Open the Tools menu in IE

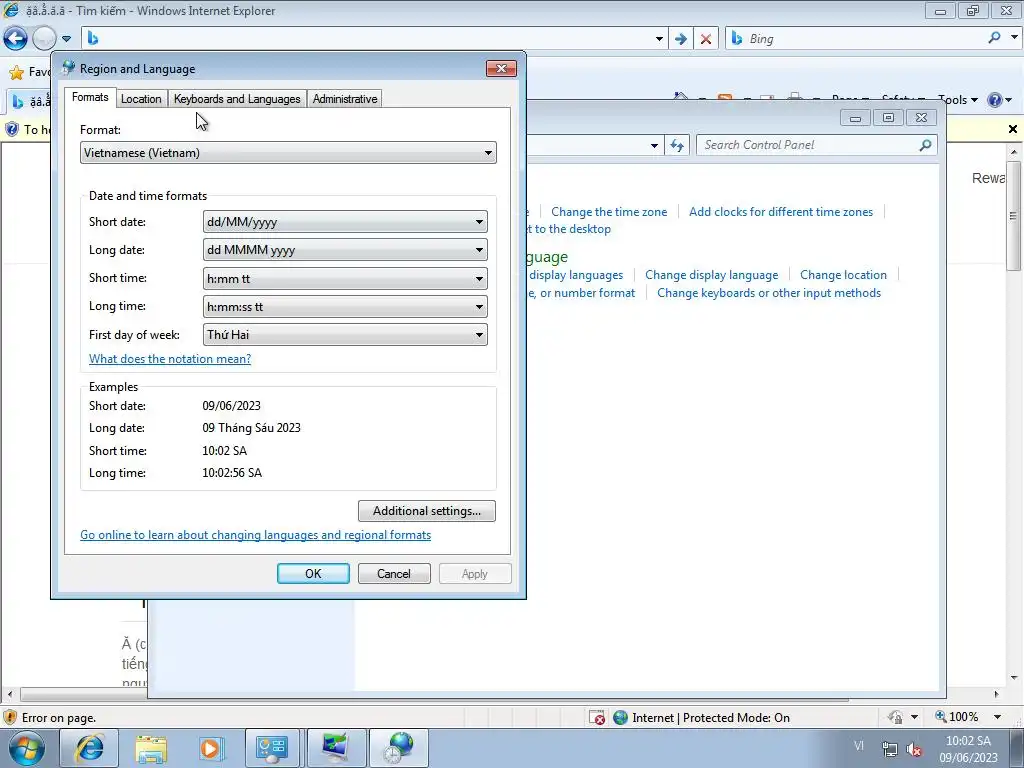957,100
